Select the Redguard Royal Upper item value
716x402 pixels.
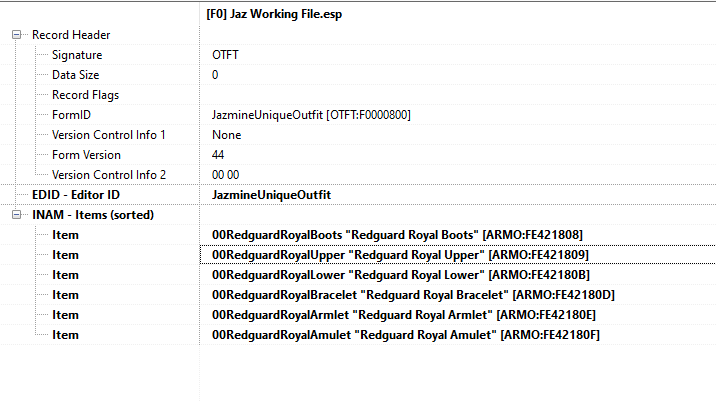[400, 255]
